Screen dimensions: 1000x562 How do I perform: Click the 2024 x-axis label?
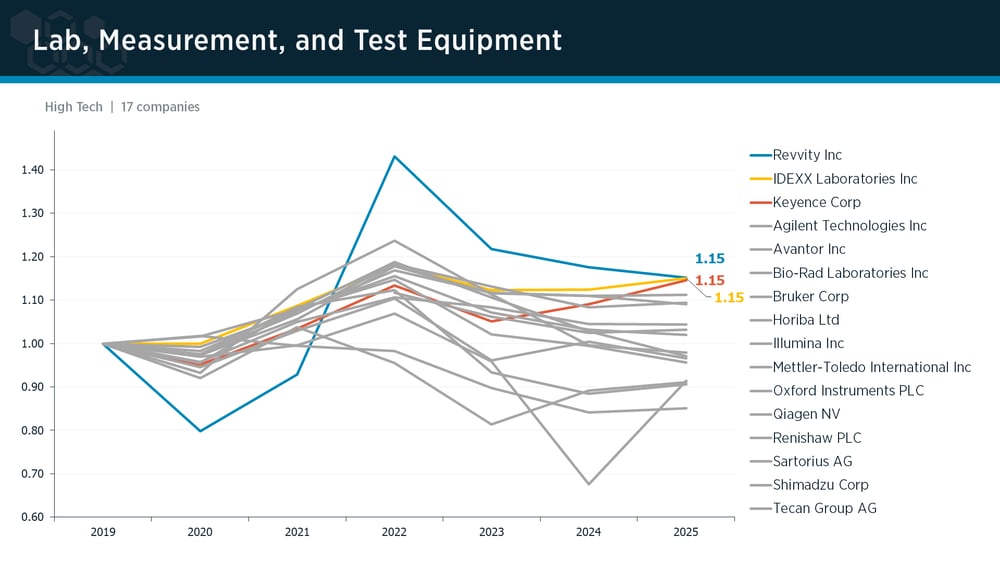coord(588,532)
